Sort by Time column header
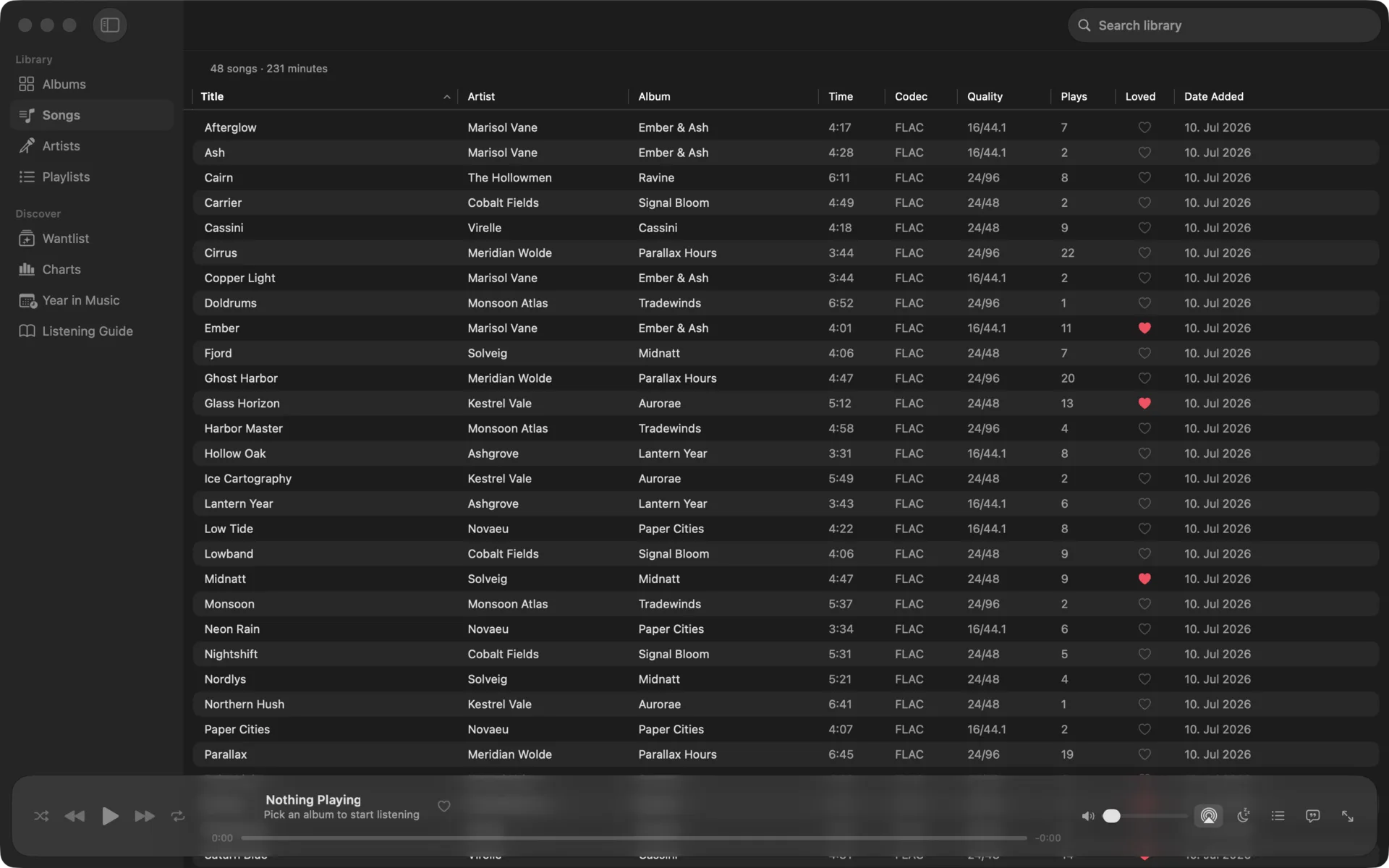Image resolution: width=1389 pixels, height=868 pixels. coord(841,96)
